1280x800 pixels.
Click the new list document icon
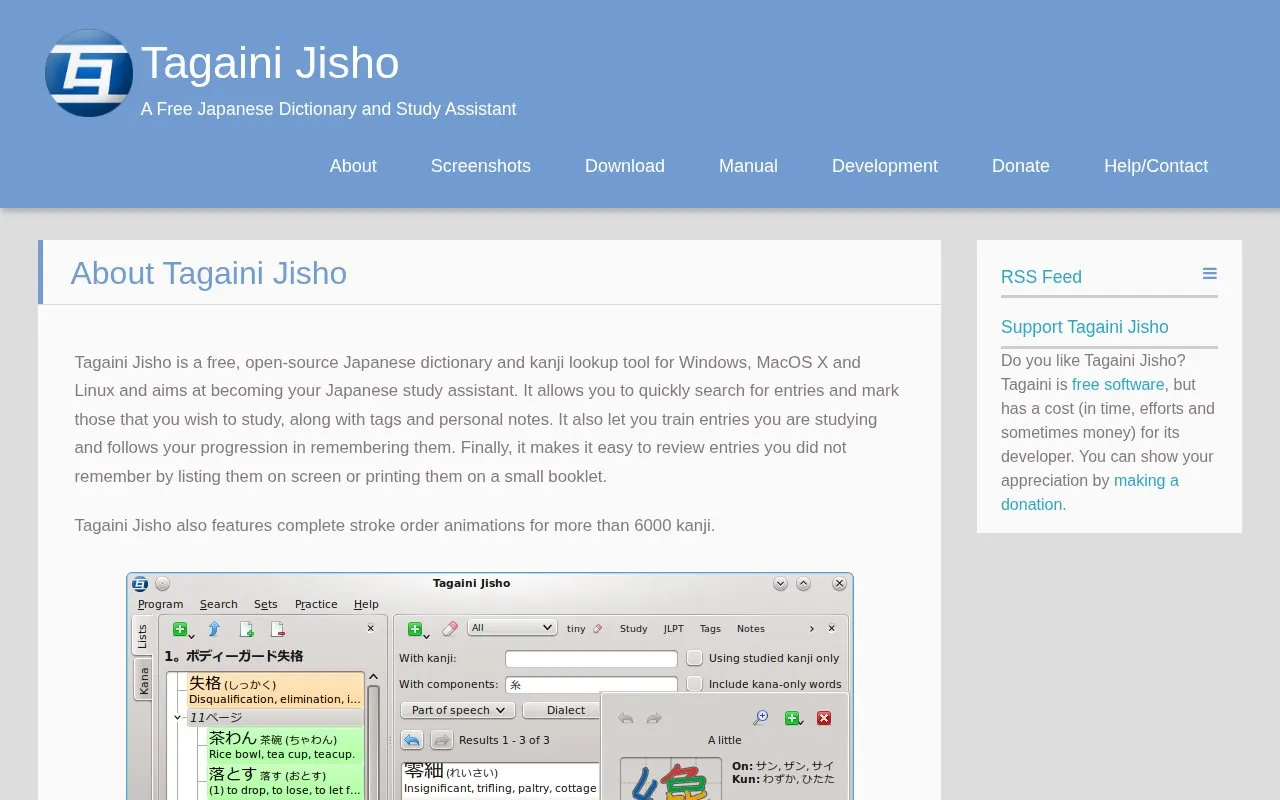246,629
